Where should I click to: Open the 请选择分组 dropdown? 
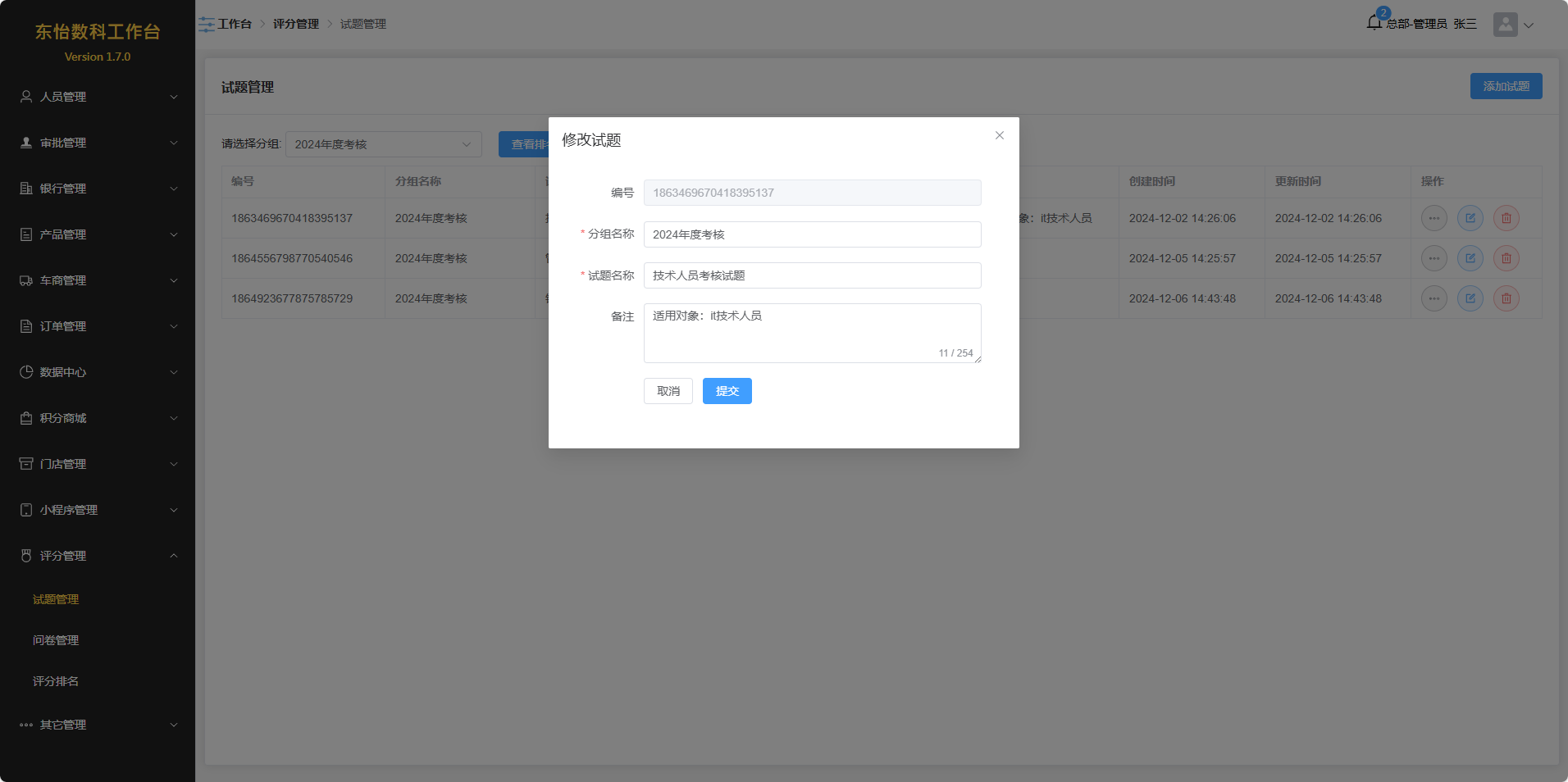point(383,144)
